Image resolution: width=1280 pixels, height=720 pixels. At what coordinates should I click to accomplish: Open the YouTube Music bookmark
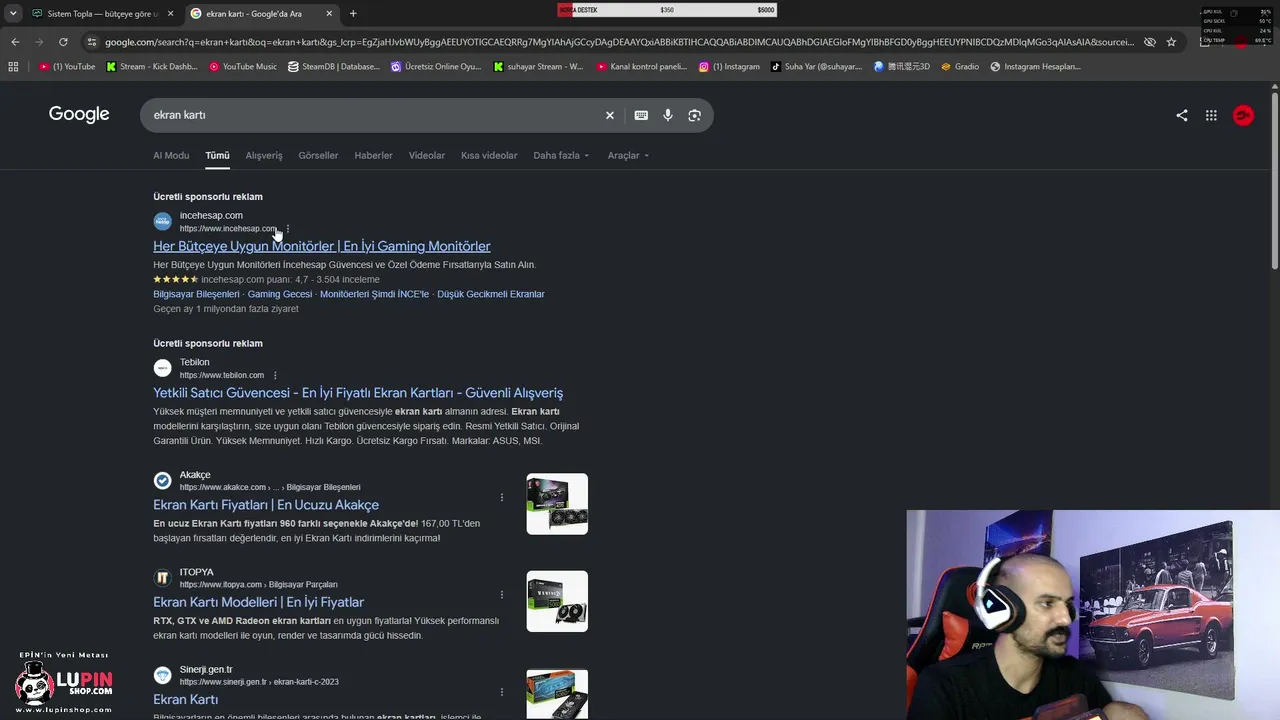(x=243, y=67)
